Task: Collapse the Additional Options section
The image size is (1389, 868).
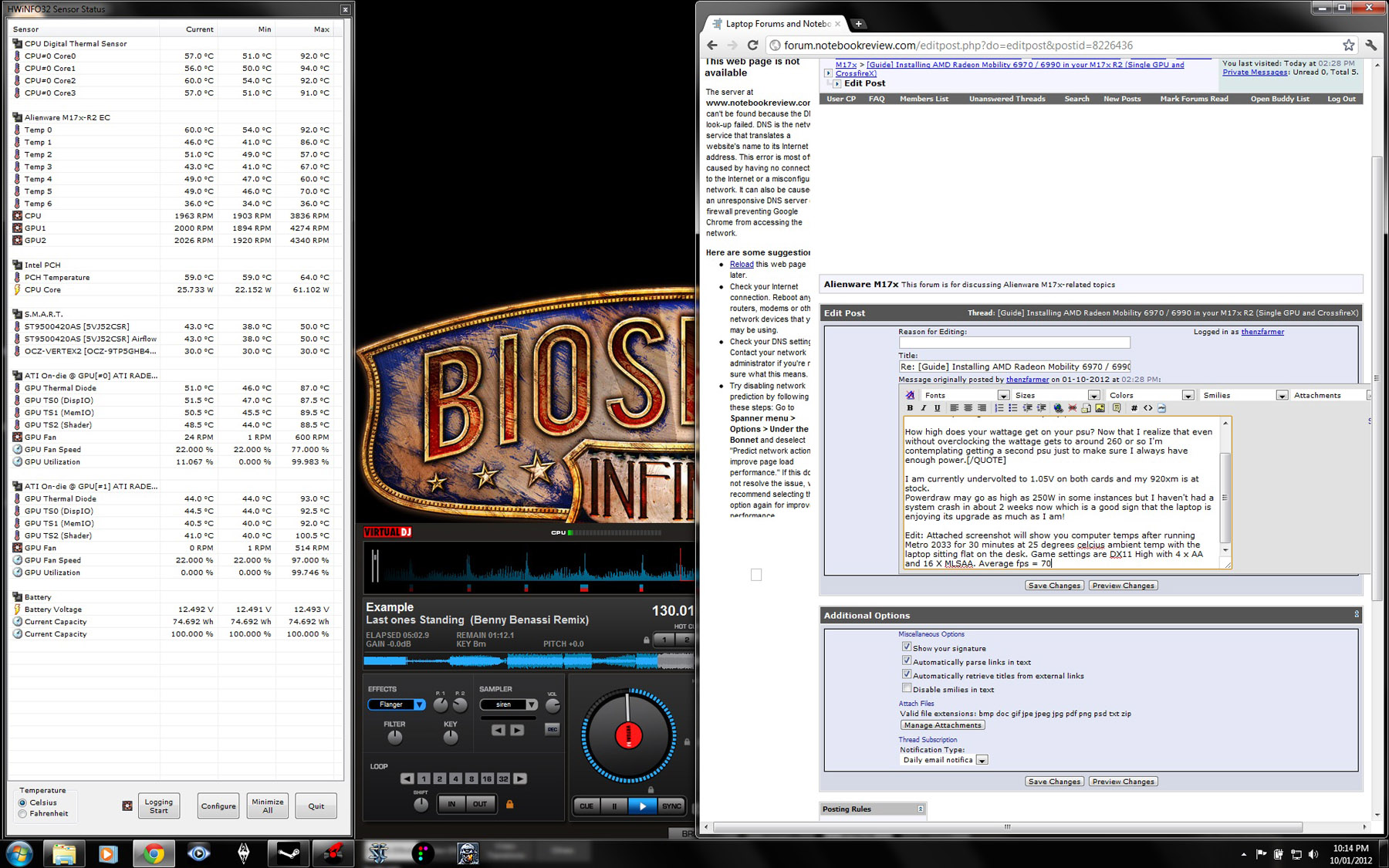Action: click(x=1356, y=614)
